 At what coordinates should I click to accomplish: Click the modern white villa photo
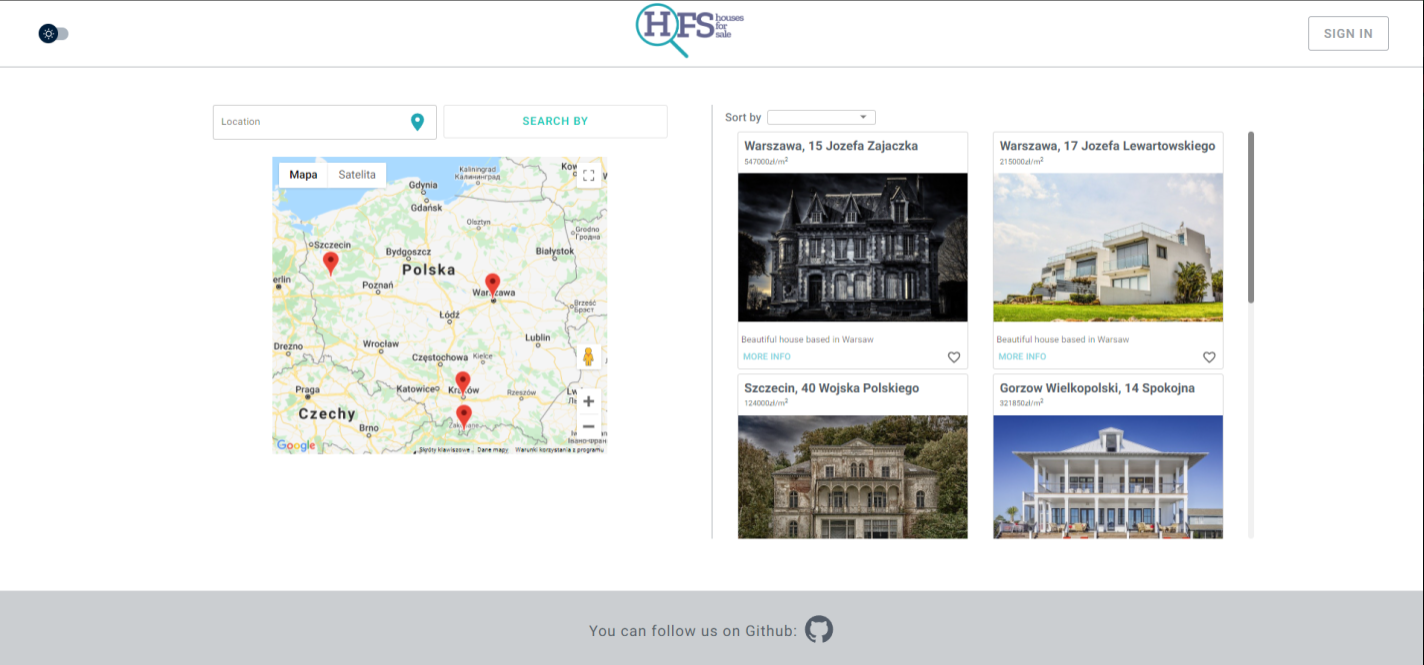1108,247
